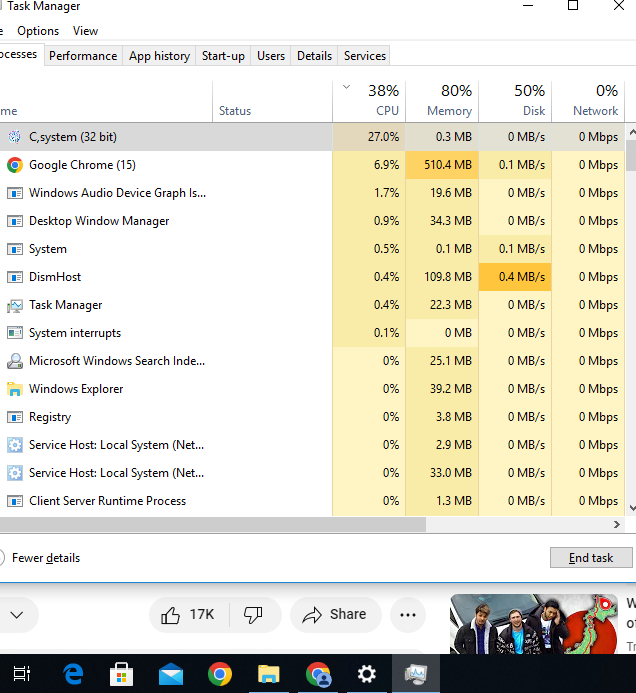Expand the chevron-down button in the browser page

pyautogui.click(x=17, y=614)
